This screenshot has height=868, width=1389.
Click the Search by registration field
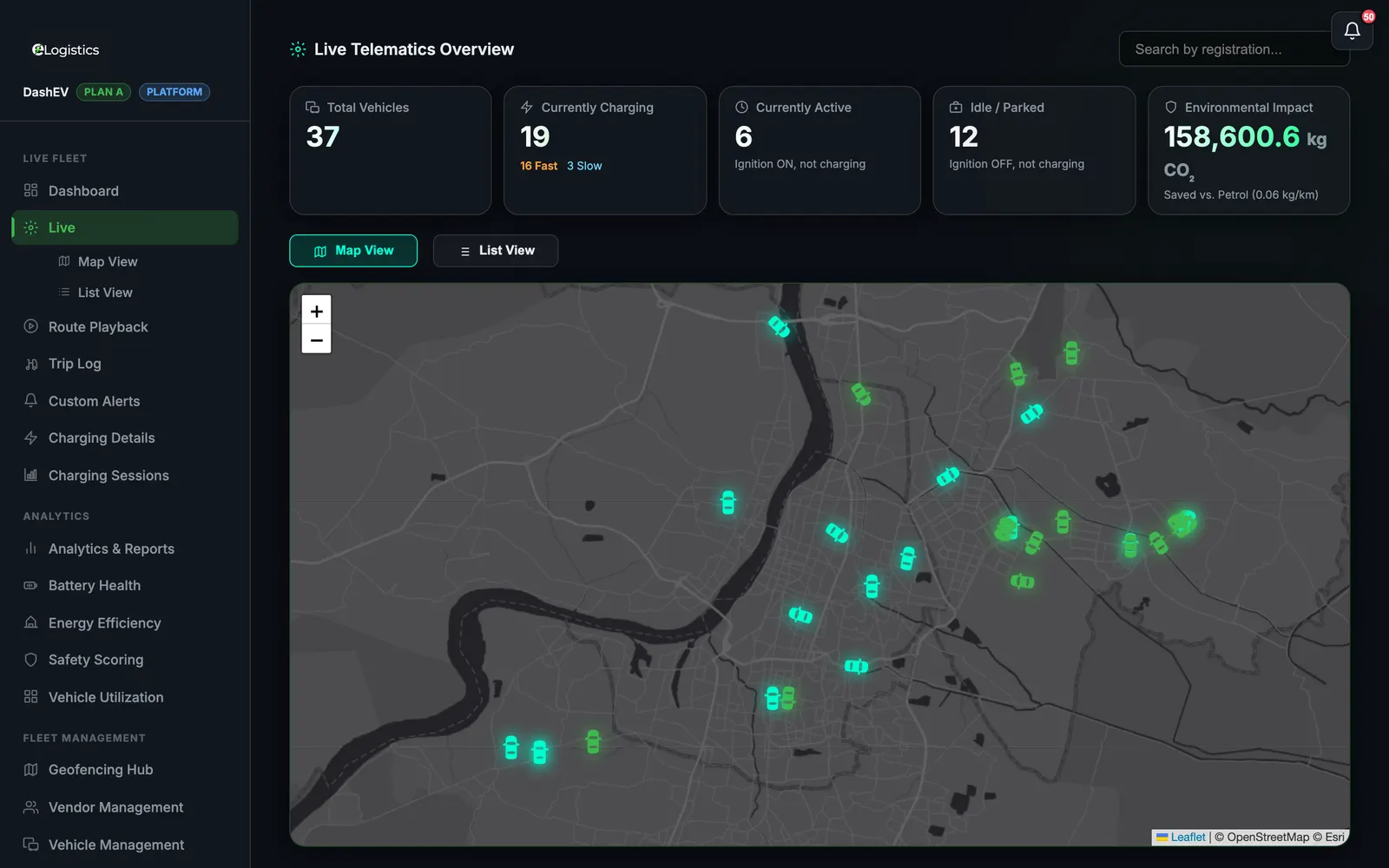1234,49
